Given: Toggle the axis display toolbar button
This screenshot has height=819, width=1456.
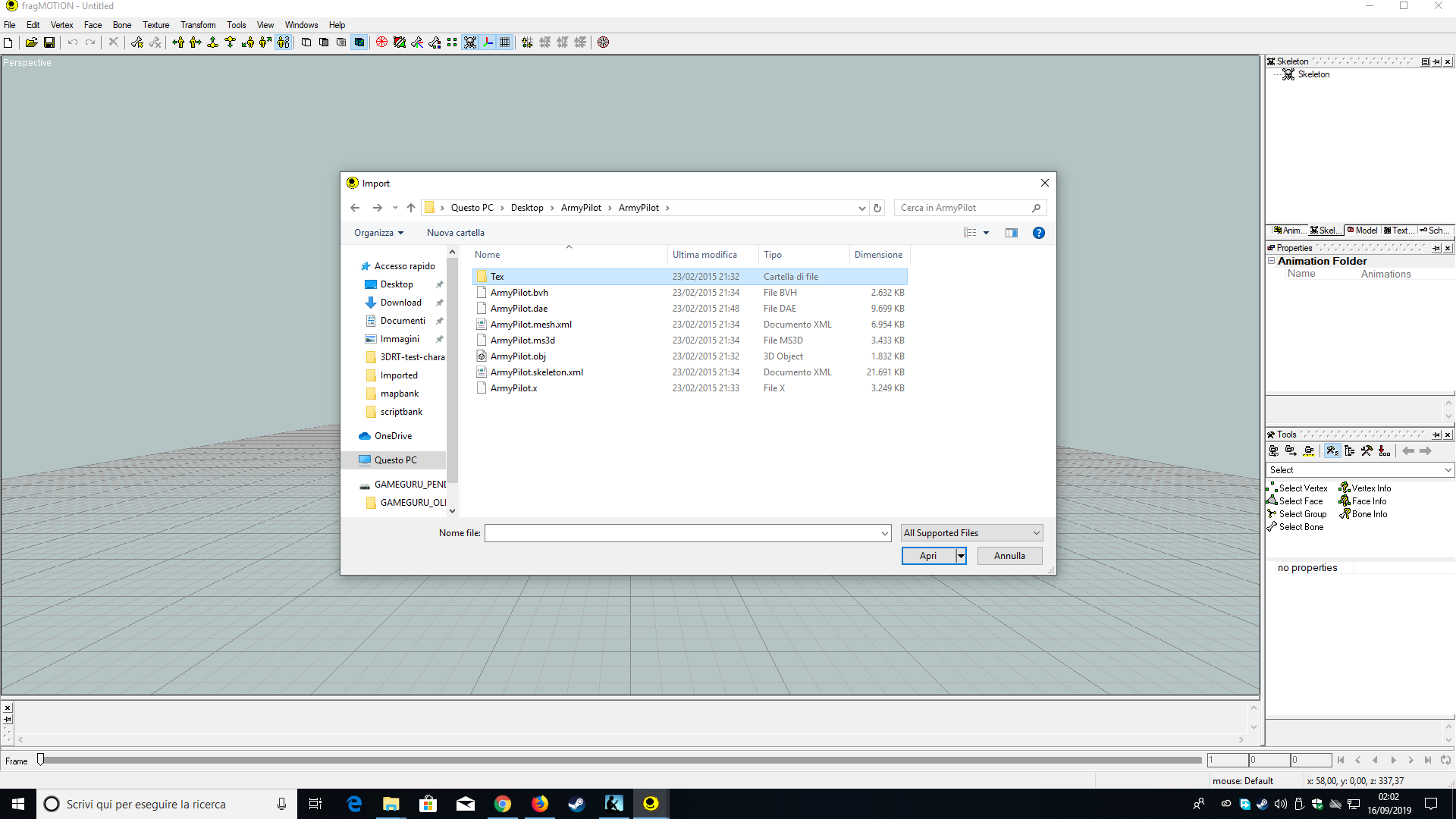Looking at the screenshot, I should tap(488, 42).
